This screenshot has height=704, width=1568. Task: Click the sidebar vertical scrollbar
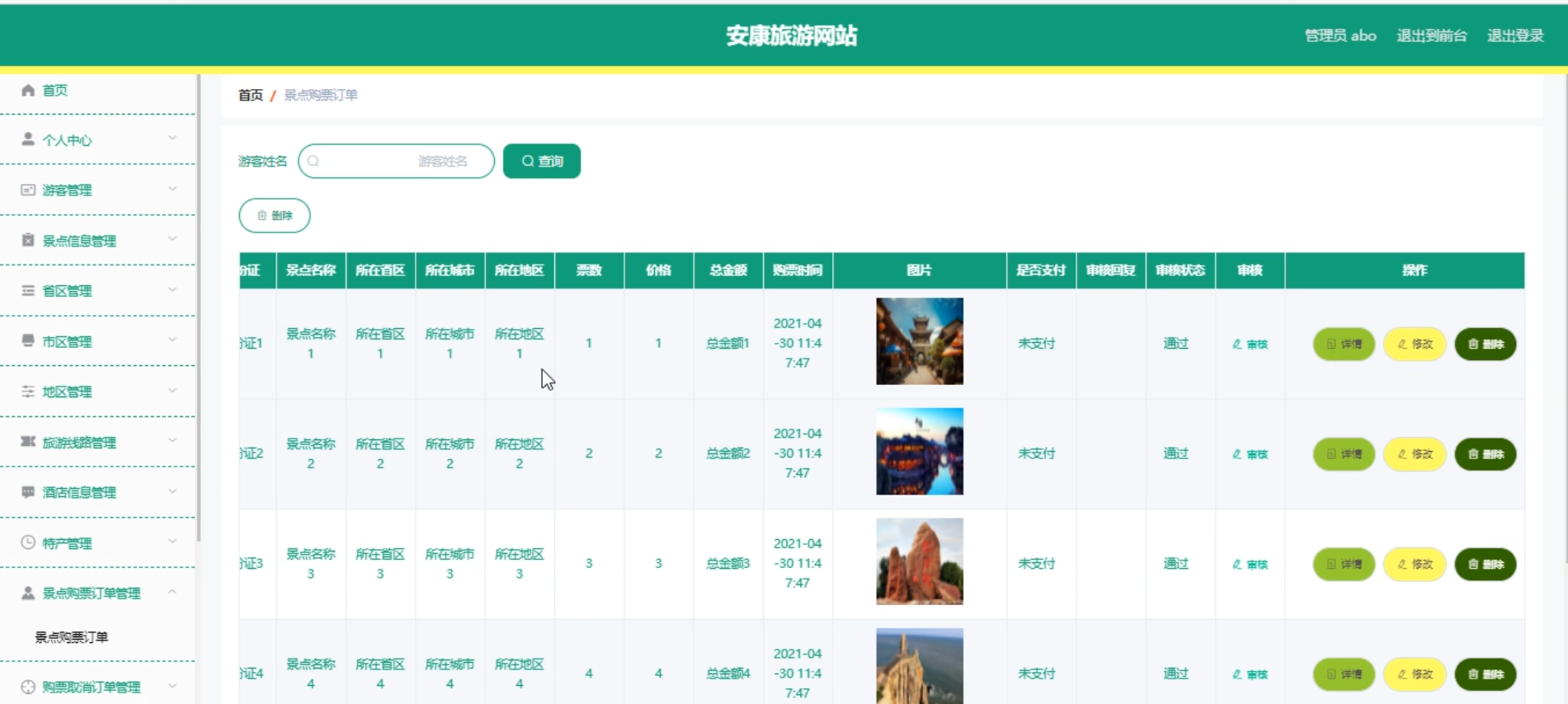(199, 307)
